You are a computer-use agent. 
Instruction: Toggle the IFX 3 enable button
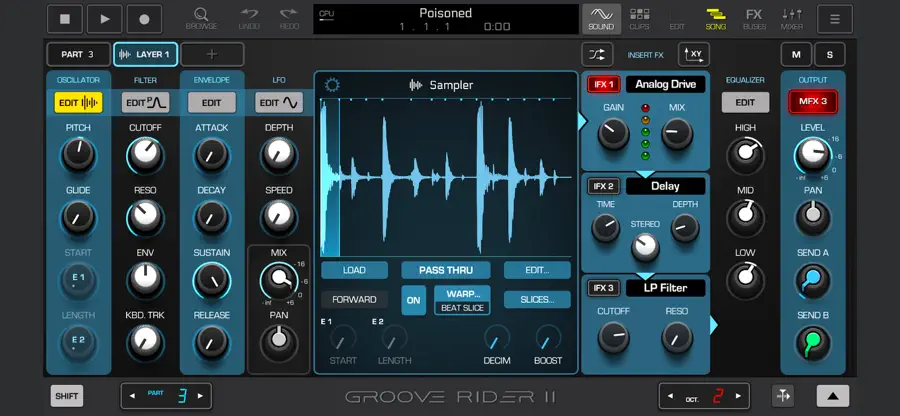point(604,288)
